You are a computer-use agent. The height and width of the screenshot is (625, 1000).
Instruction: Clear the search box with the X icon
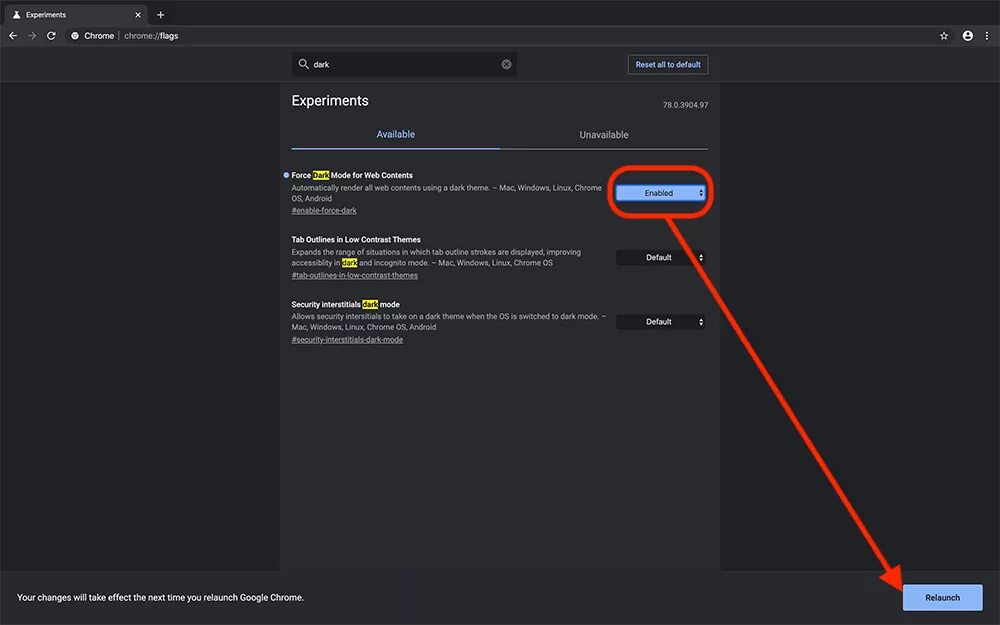[x=506, y=64]
